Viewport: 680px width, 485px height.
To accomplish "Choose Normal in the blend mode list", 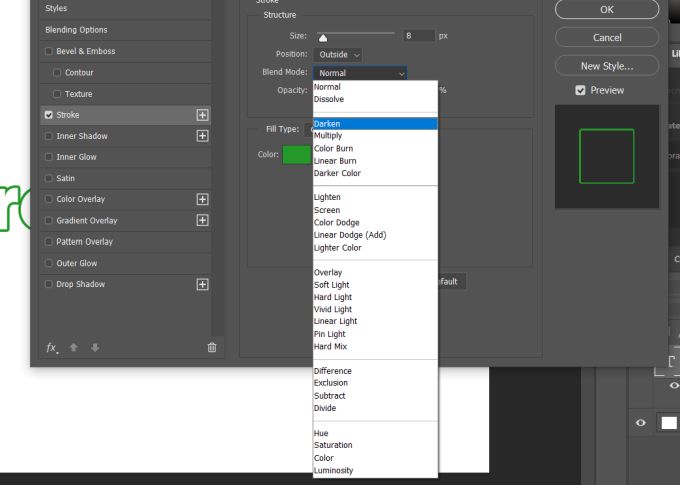I will pos(375,87).
